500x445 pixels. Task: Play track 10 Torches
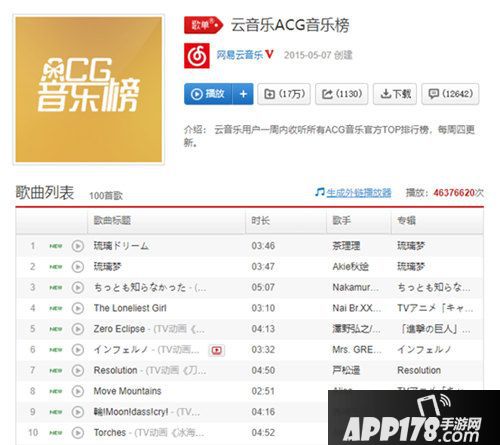point(78,433)
